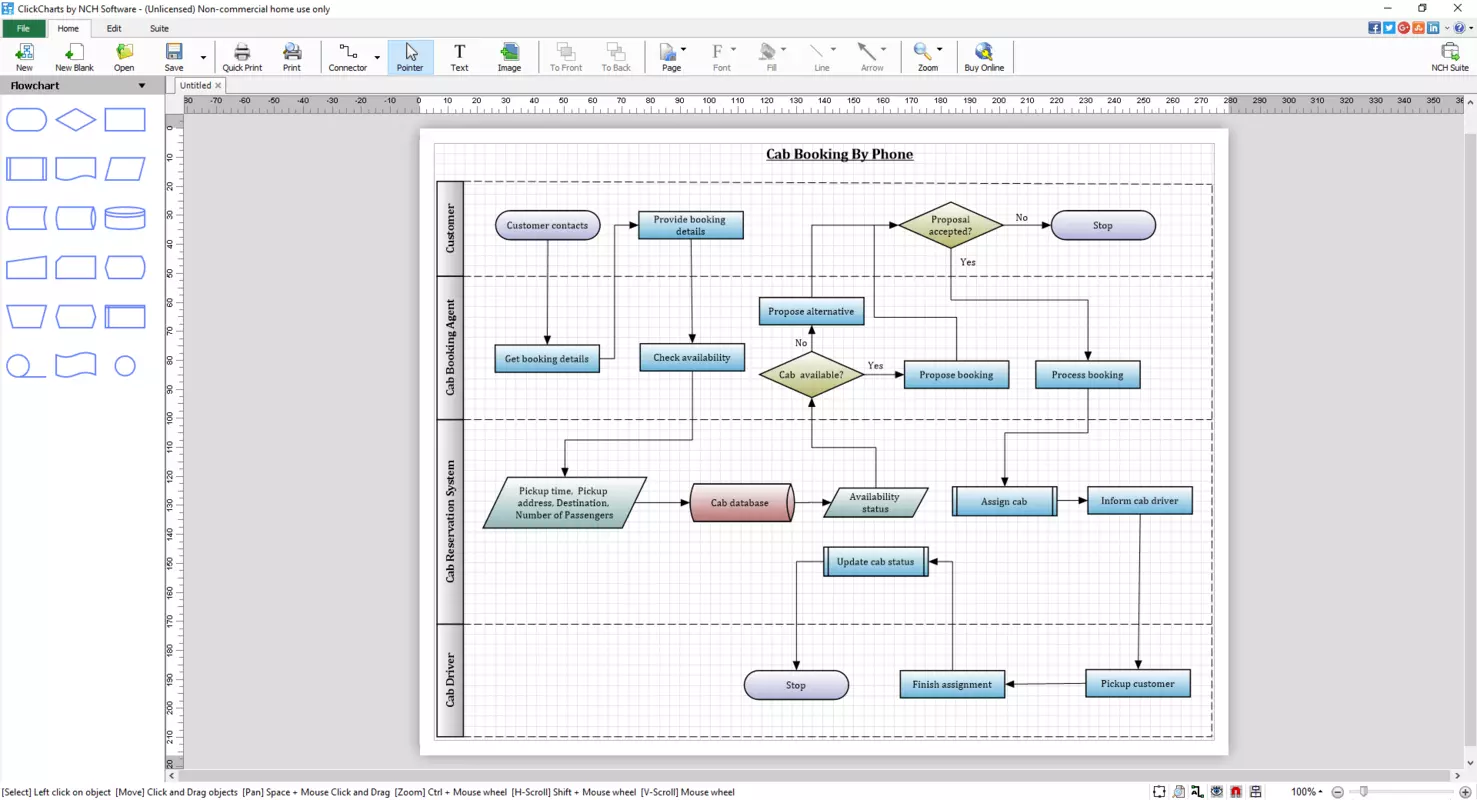Click the LinkedIn share icon
Image resolution: width=1477 pixels, height=800 pixels.
click(1433, 28)
